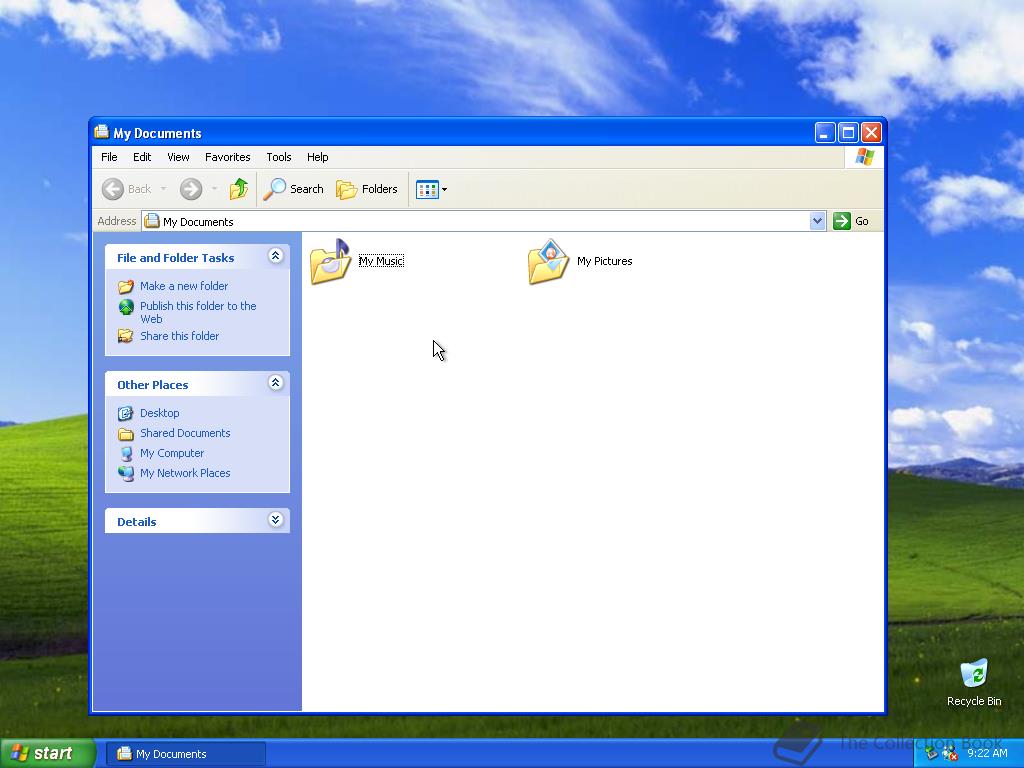Click Share this folder link
1024x768 pixels.
(180, 336)
